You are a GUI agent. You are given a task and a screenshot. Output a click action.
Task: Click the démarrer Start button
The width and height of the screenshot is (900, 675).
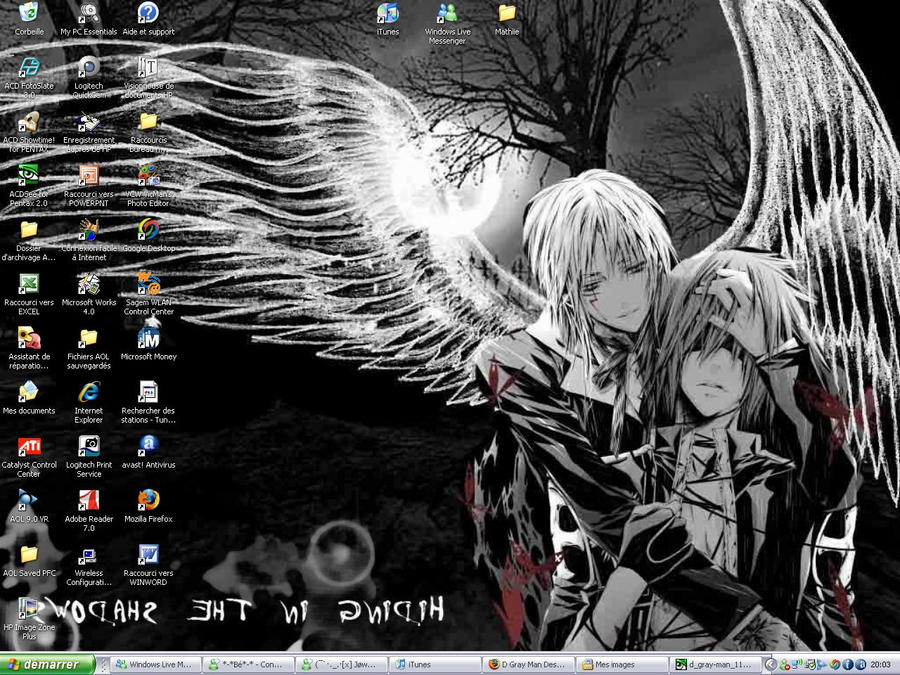(x=47, y=664)
